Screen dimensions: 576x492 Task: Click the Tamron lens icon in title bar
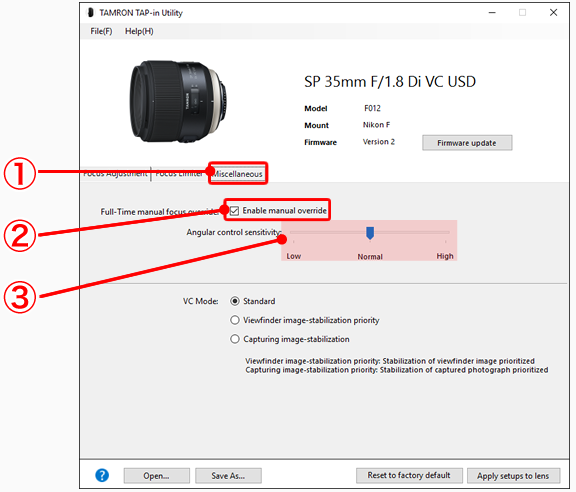(x=90, y=13)
